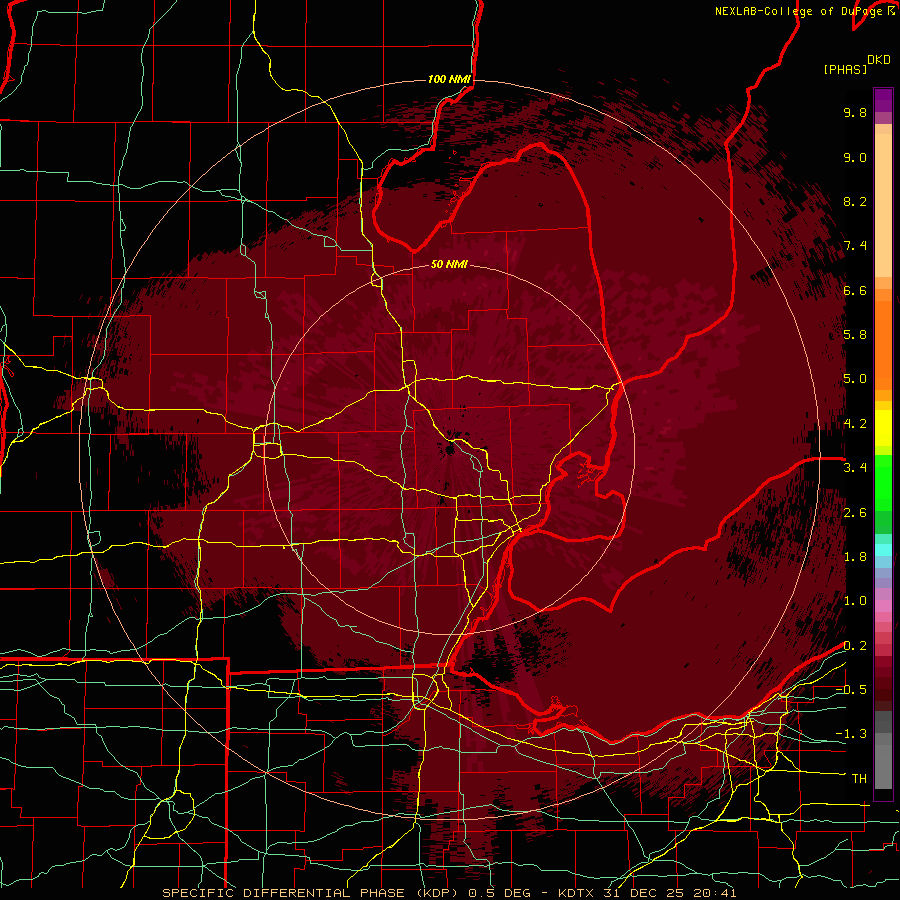Click the 31 DEC 25 20:41 timestamp
The height and width of the screenshot is (900, 900).
(x=670, y=893)
